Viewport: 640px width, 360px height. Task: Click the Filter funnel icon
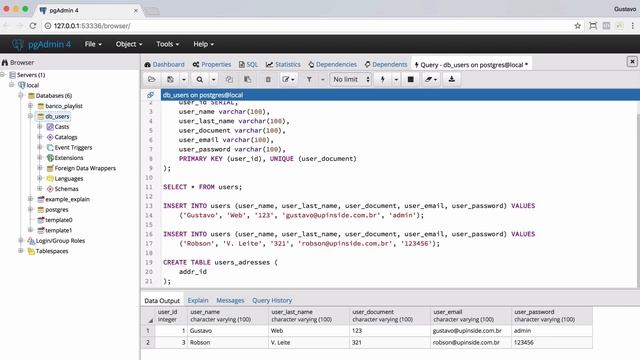point(309,79)
